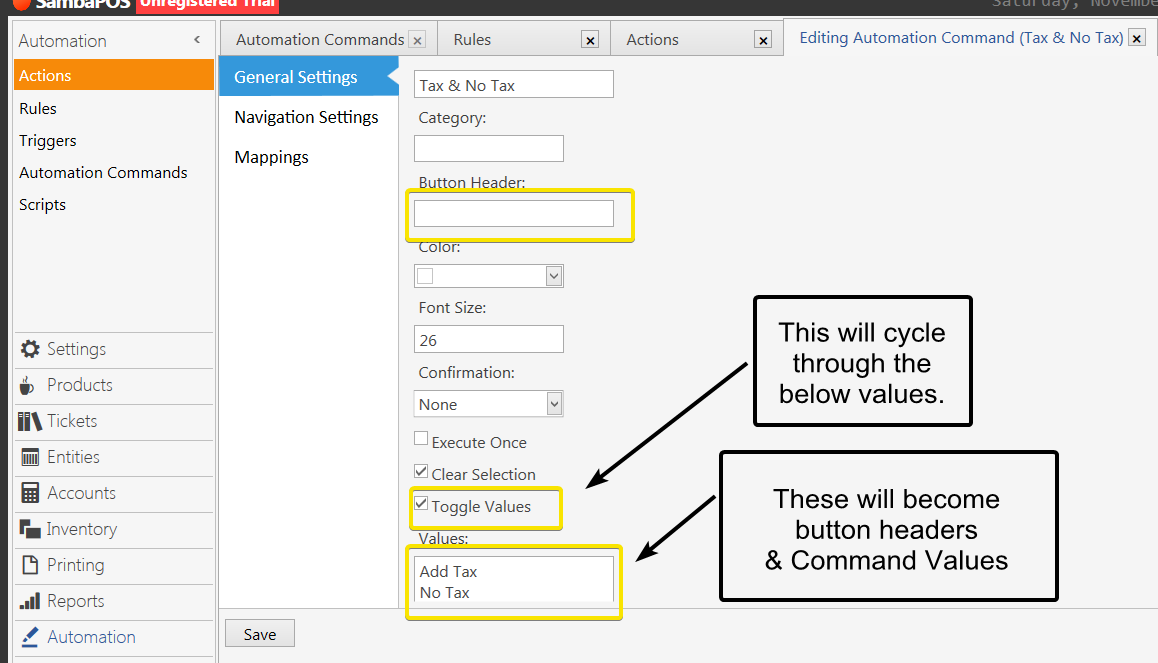Click the Printing page icon

pyautogui.click(x=29, y=565)
